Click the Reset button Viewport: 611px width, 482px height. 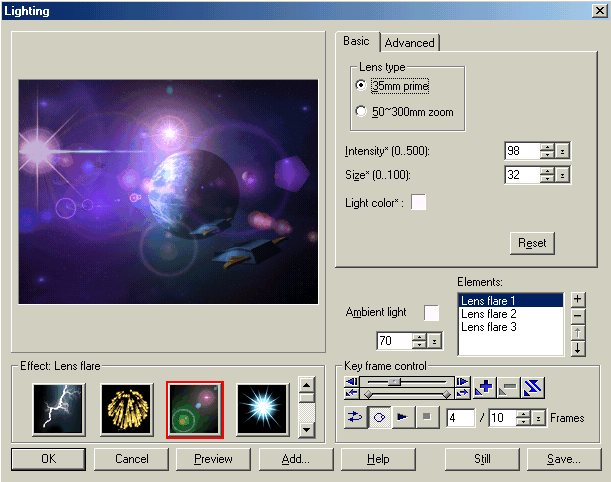532,243
